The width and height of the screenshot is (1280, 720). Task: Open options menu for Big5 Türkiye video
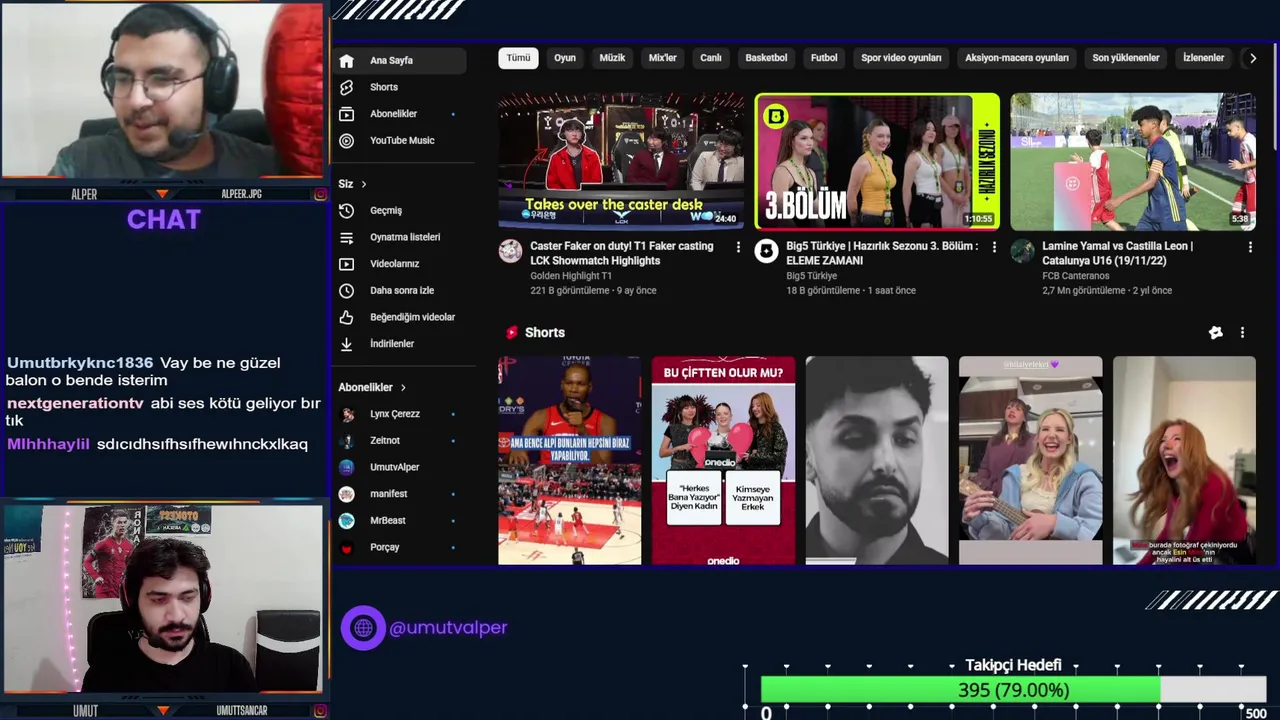pos(994,247)
